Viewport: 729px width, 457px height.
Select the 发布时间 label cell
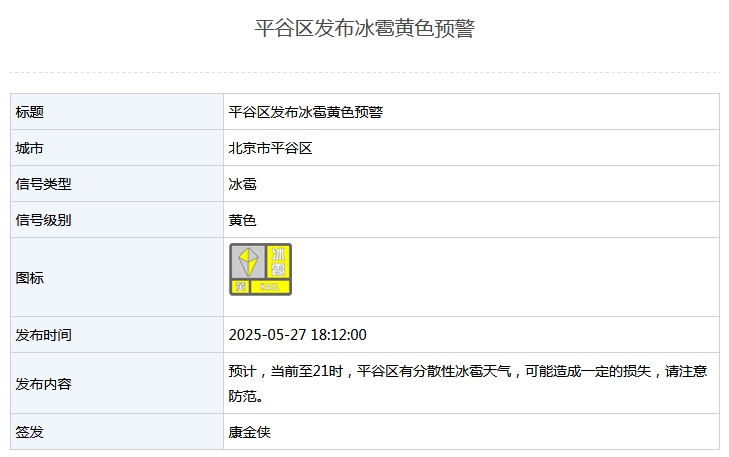(x=117, y=335)
